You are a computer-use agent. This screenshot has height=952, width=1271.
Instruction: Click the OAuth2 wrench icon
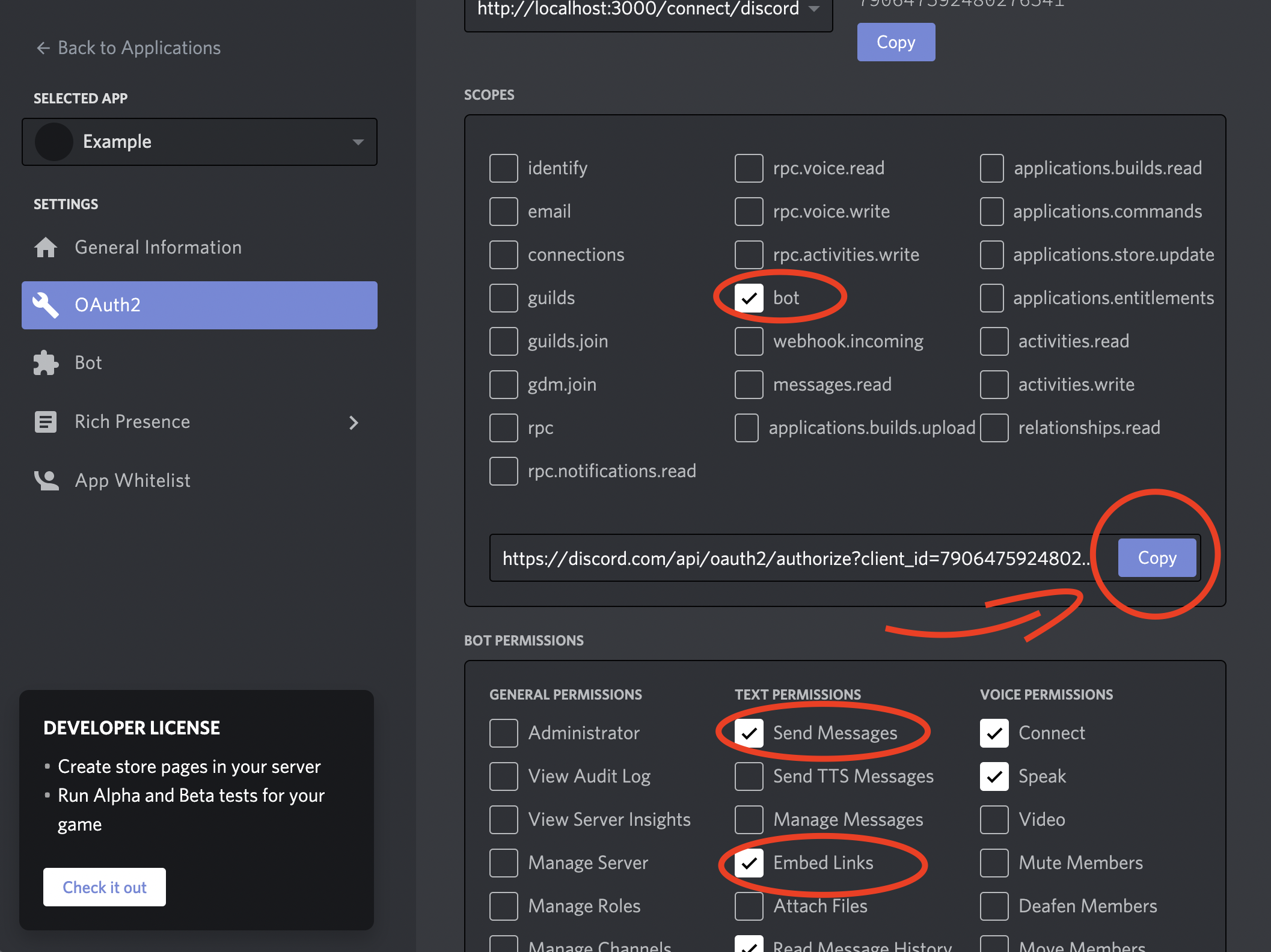[x=46, y=305]
